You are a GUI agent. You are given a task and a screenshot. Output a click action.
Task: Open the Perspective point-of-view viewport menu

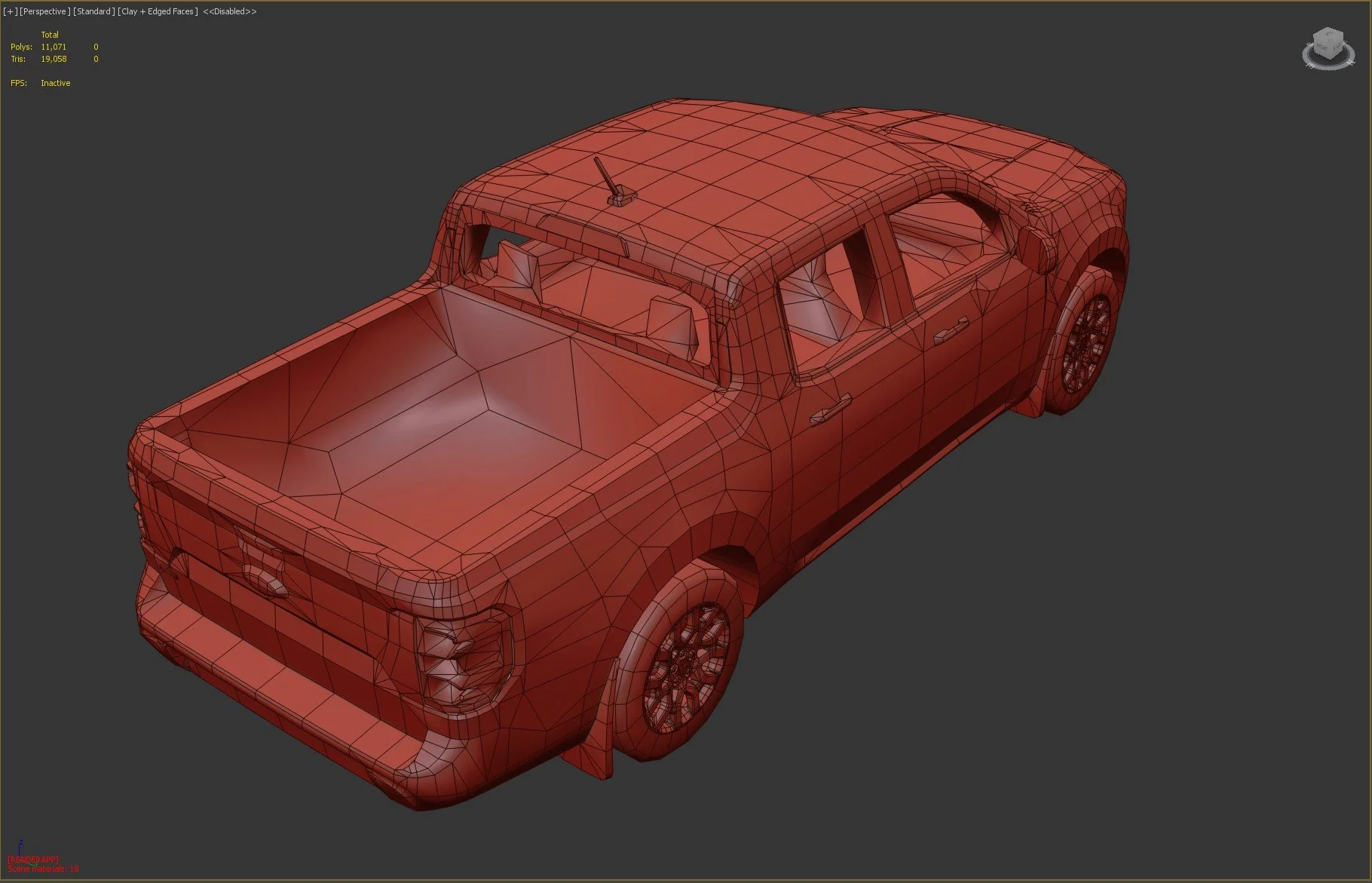(45, 11)
